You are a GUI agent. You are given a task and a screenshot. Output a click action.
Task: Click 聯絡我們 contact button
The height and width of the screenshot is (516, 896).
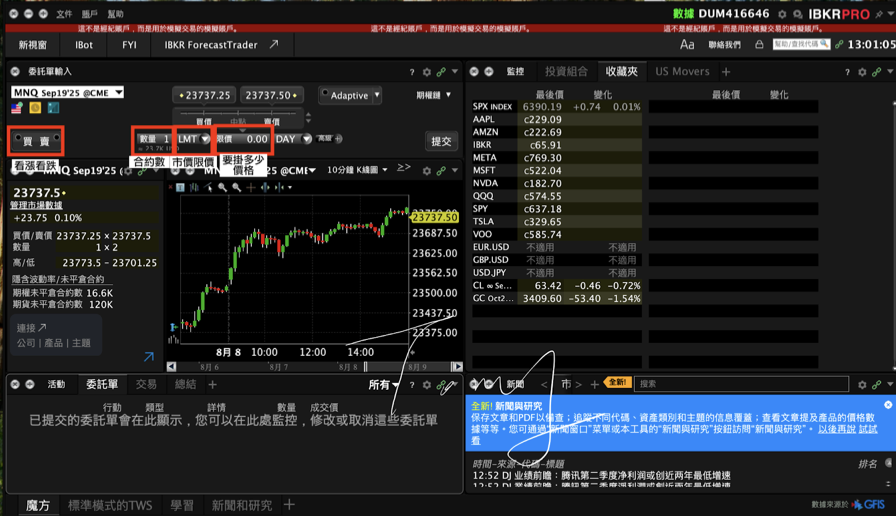725,45
